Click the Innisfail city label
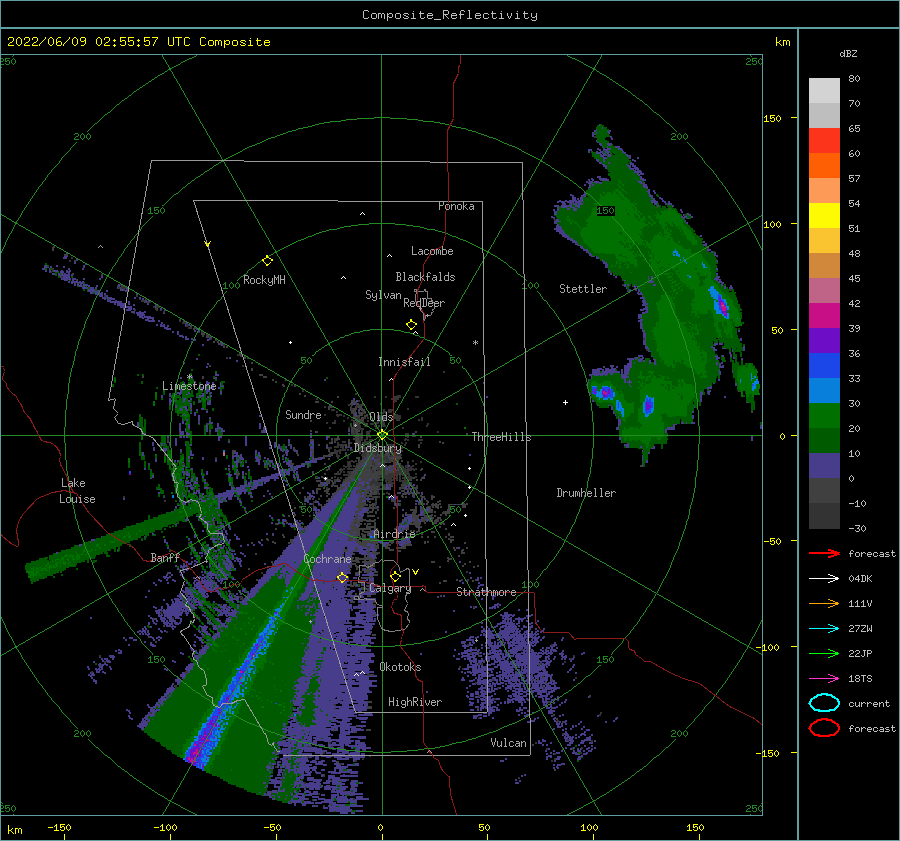 tap(404, 362)
